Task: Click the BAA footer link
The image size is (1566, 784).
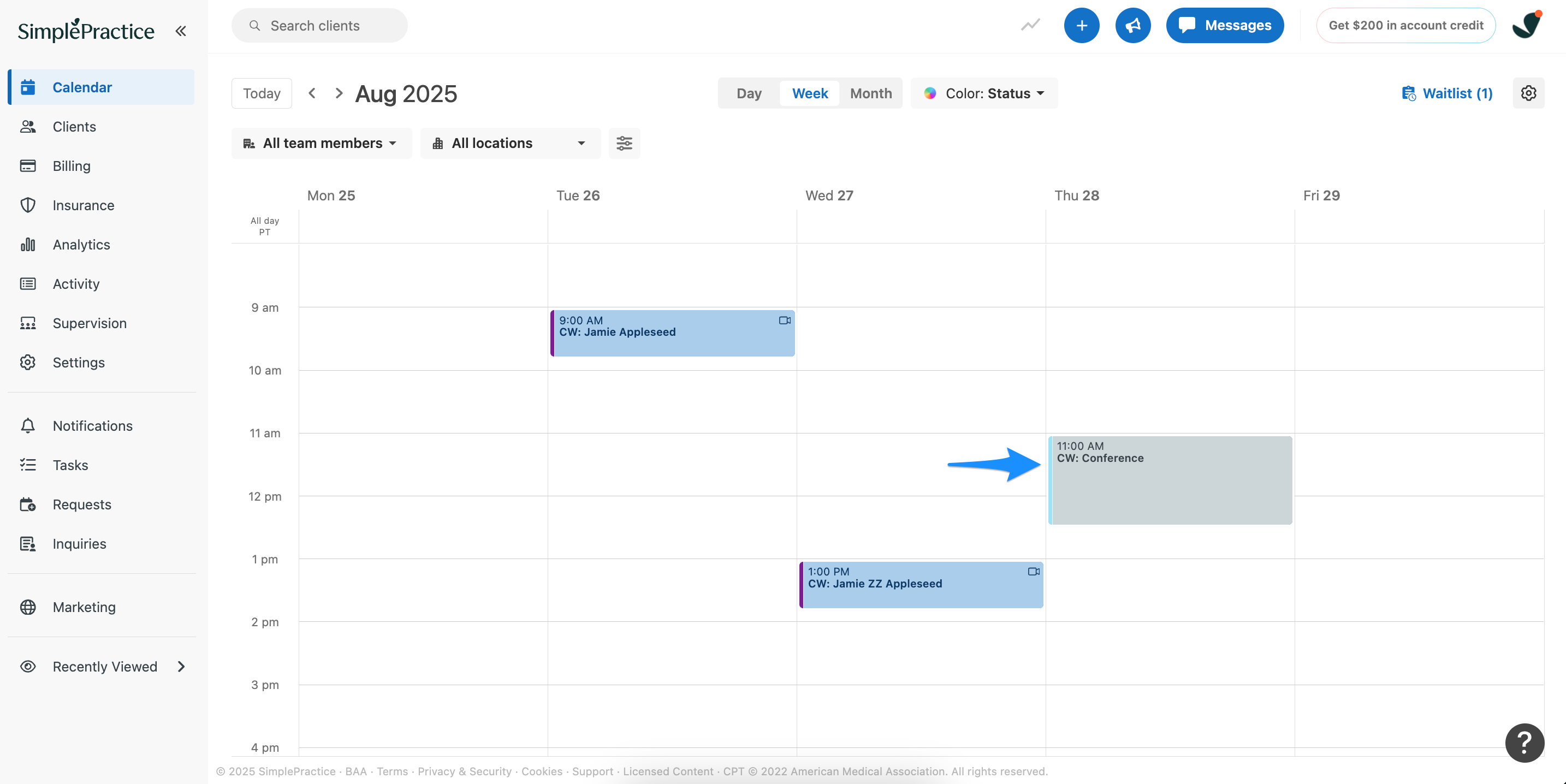Action: [x=355, y=771]
